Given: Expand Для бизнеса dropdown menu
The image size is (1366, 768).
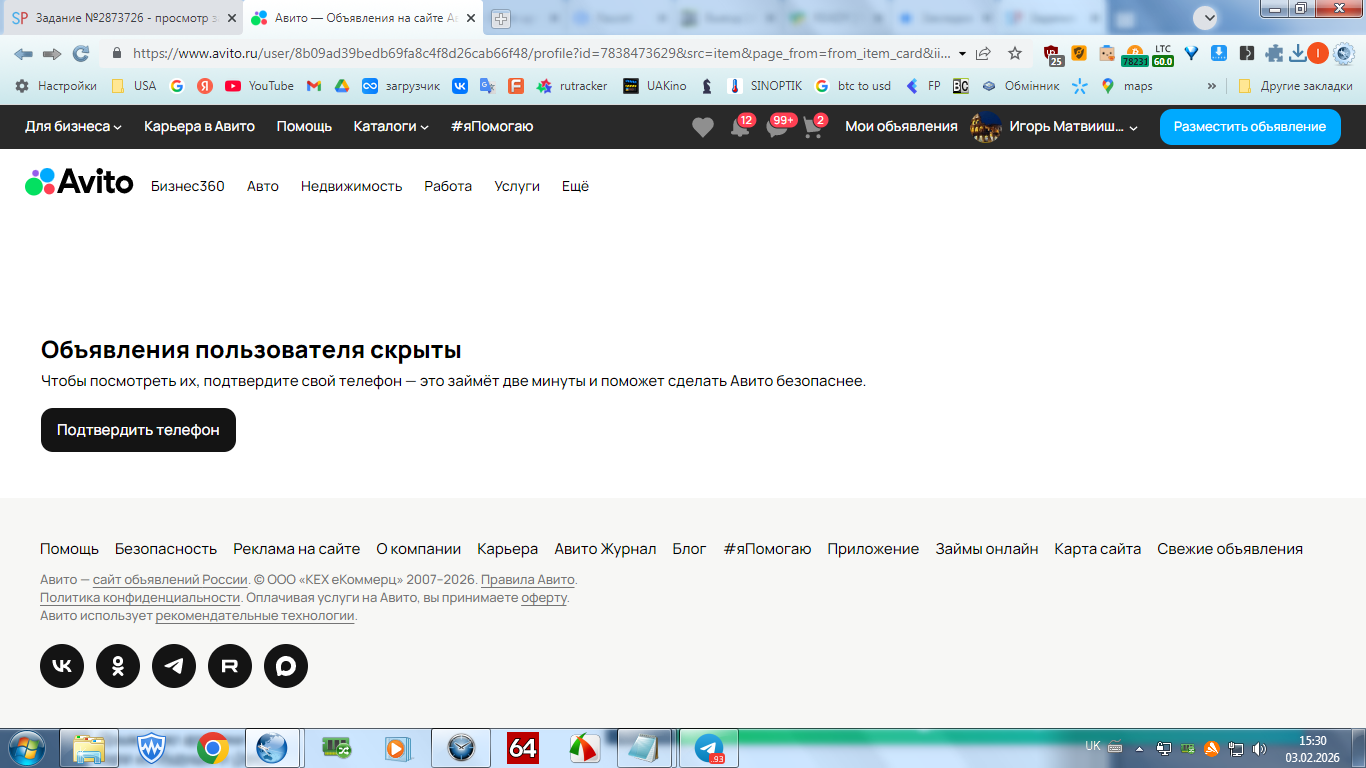Looking at the screenshot, I should coord(73,126).
